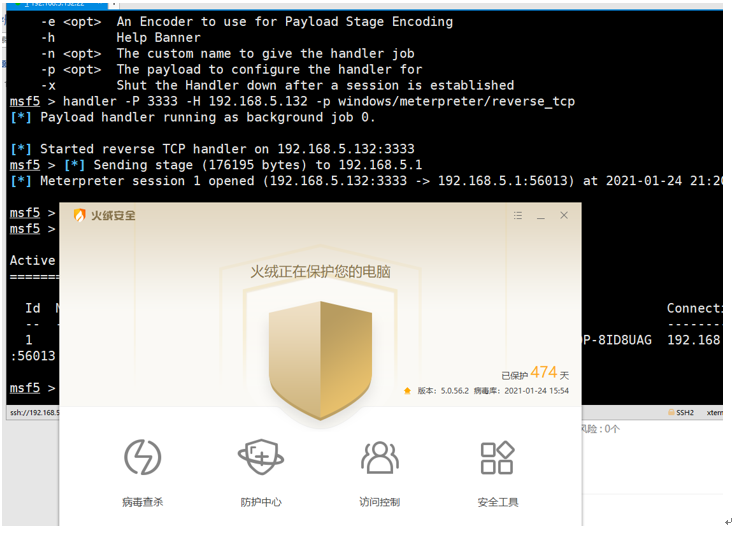This screenshot has height=547, width=734.
Task: Click the ssh://192.168.5 status bar address
Action: (35, 413)
